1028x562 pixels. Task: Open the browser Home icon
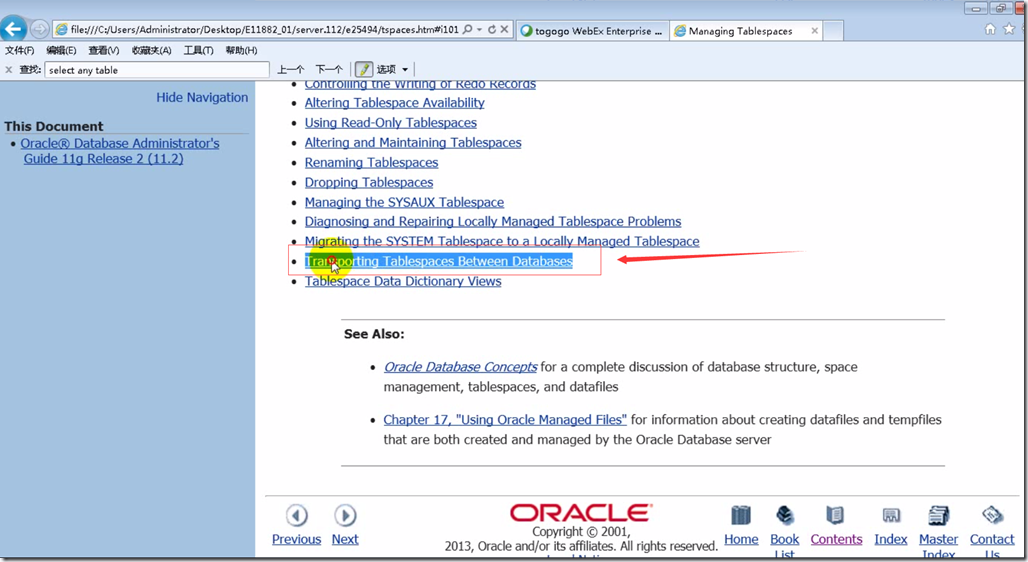(x=990, y=29)
